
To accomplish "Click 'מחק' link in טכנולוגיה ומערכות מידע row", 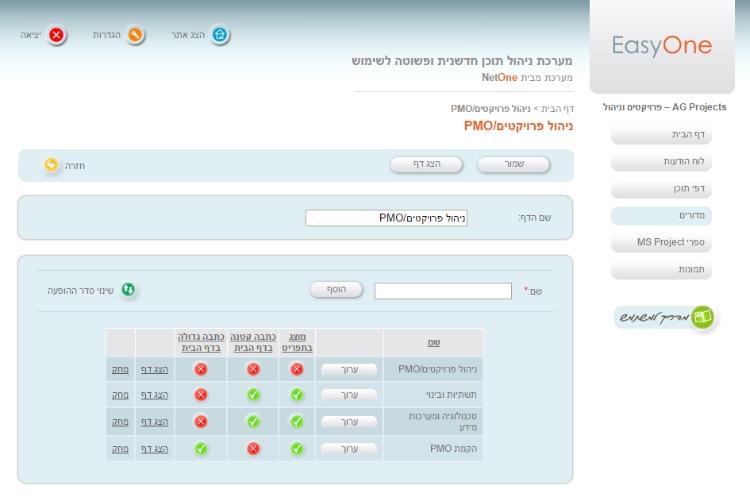I will [120, 422].
